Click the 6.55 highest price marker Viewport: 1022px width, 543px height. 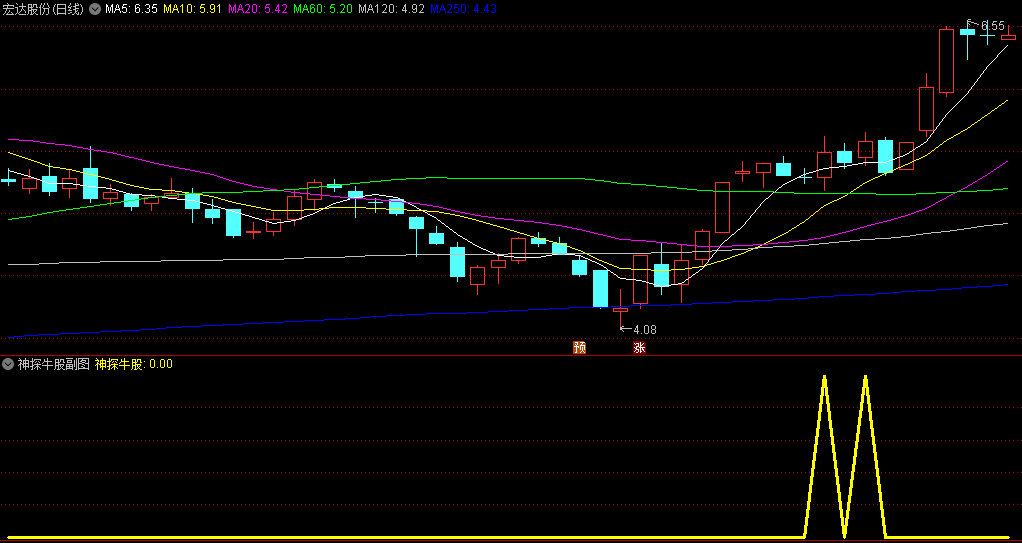(x=987, y=25)
